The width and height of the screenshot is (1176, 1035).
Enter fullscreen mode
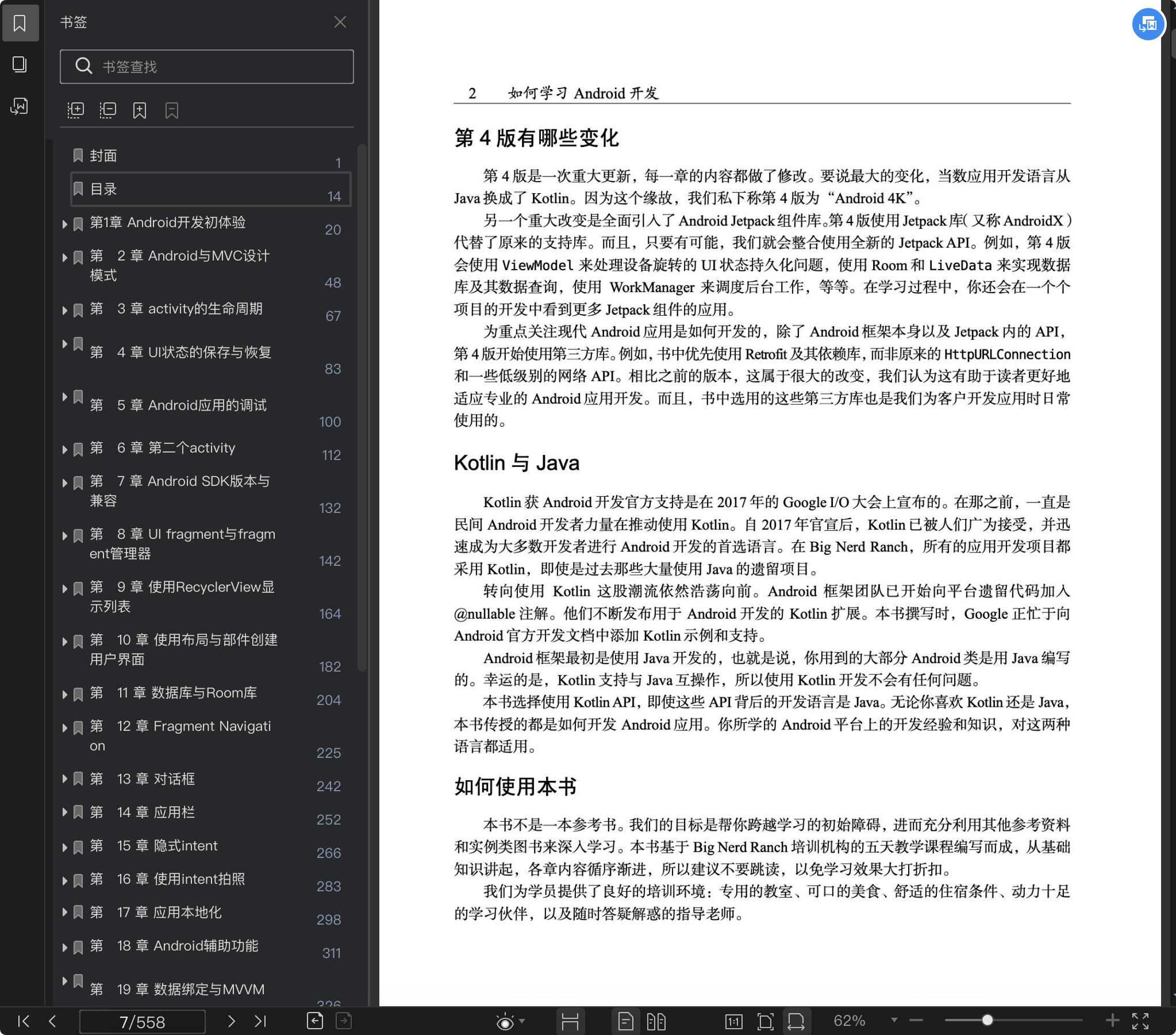pos(1140,1021)
